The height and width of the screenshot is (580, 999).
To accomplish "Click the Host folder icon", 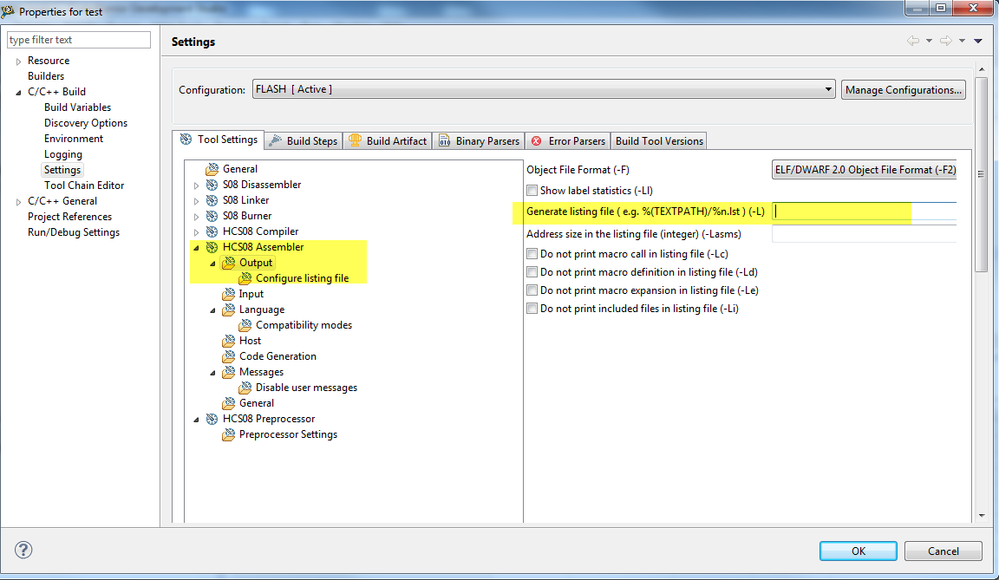I will (228, 341).
